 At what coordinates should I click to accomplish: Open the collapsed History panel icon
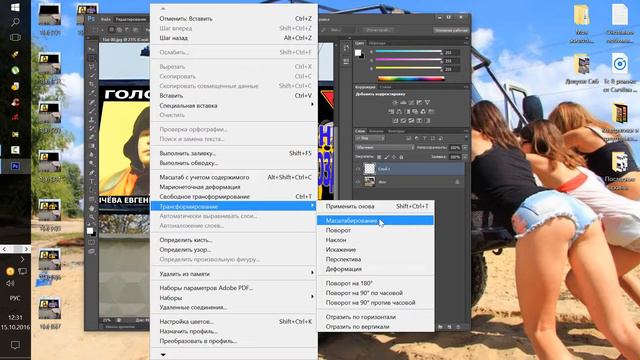point(346,48)
